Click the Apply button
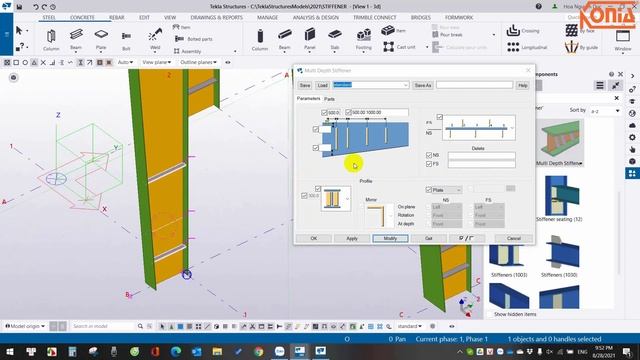Viewport: 640px width, 360px height. pyautogui.click(x=352, y=238)
